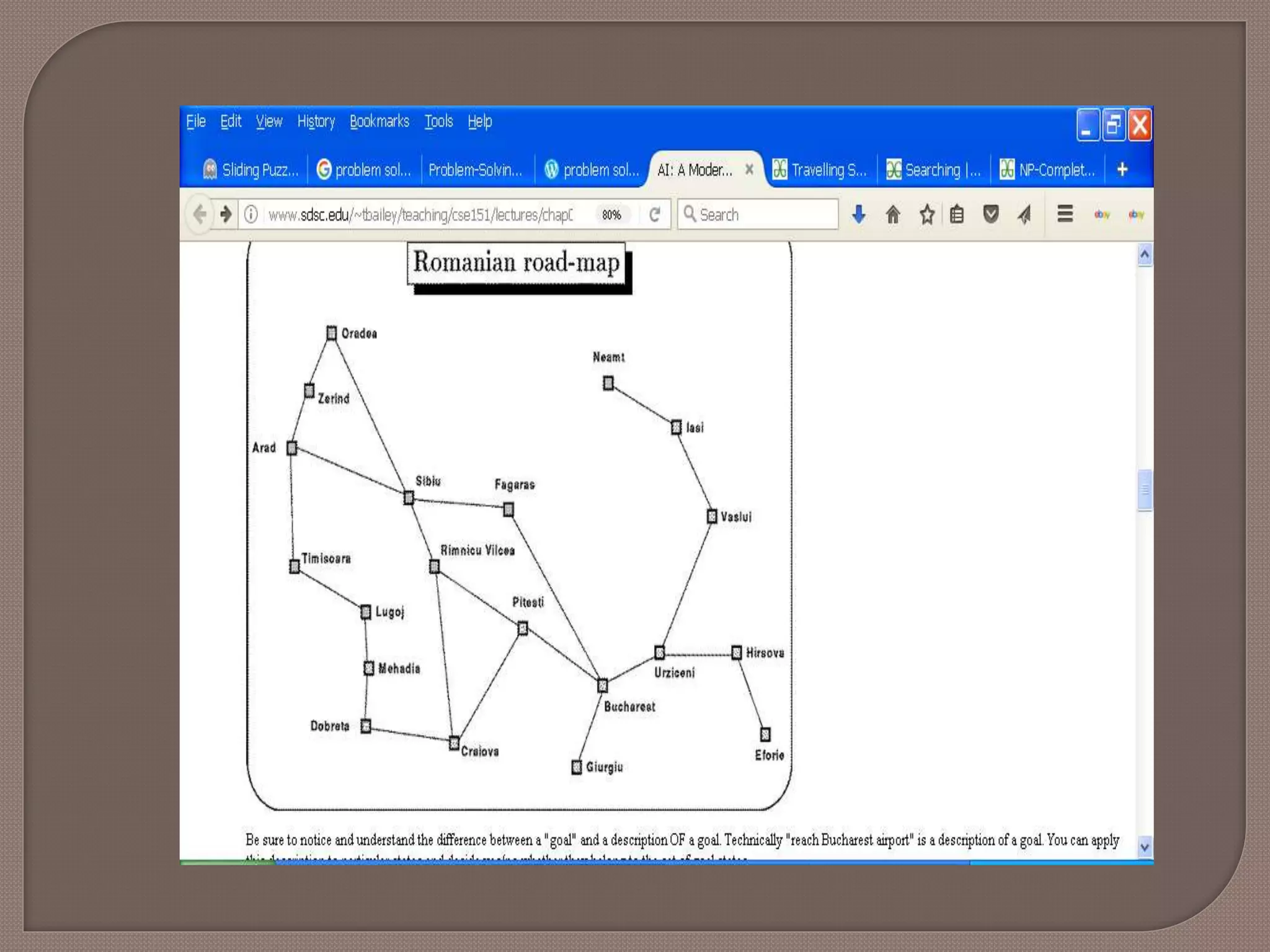This screenshot has height=952, width=1270.
Task: Open the bookmarks list clipboard icon
Action: click(x=957, y=214)
